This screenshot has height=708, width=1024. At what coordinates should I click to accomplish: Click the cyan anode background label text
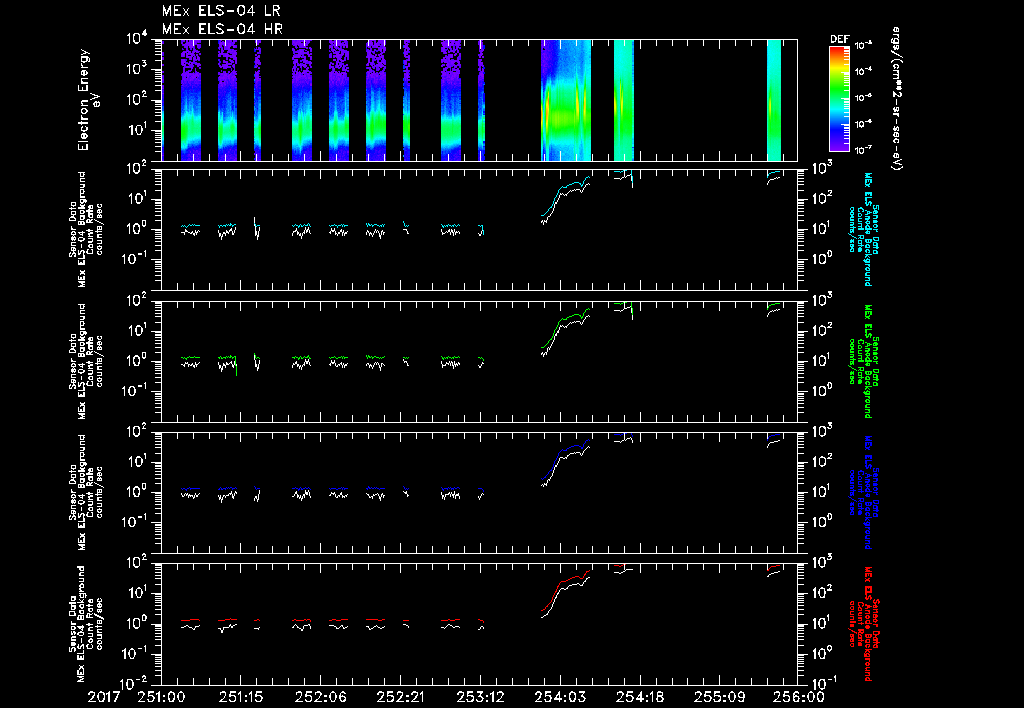tap(863, 229)
